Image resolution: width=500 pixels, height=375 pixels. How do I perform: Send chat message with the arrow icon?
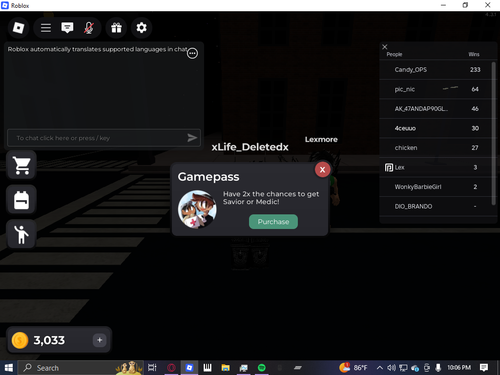[192, 138]
